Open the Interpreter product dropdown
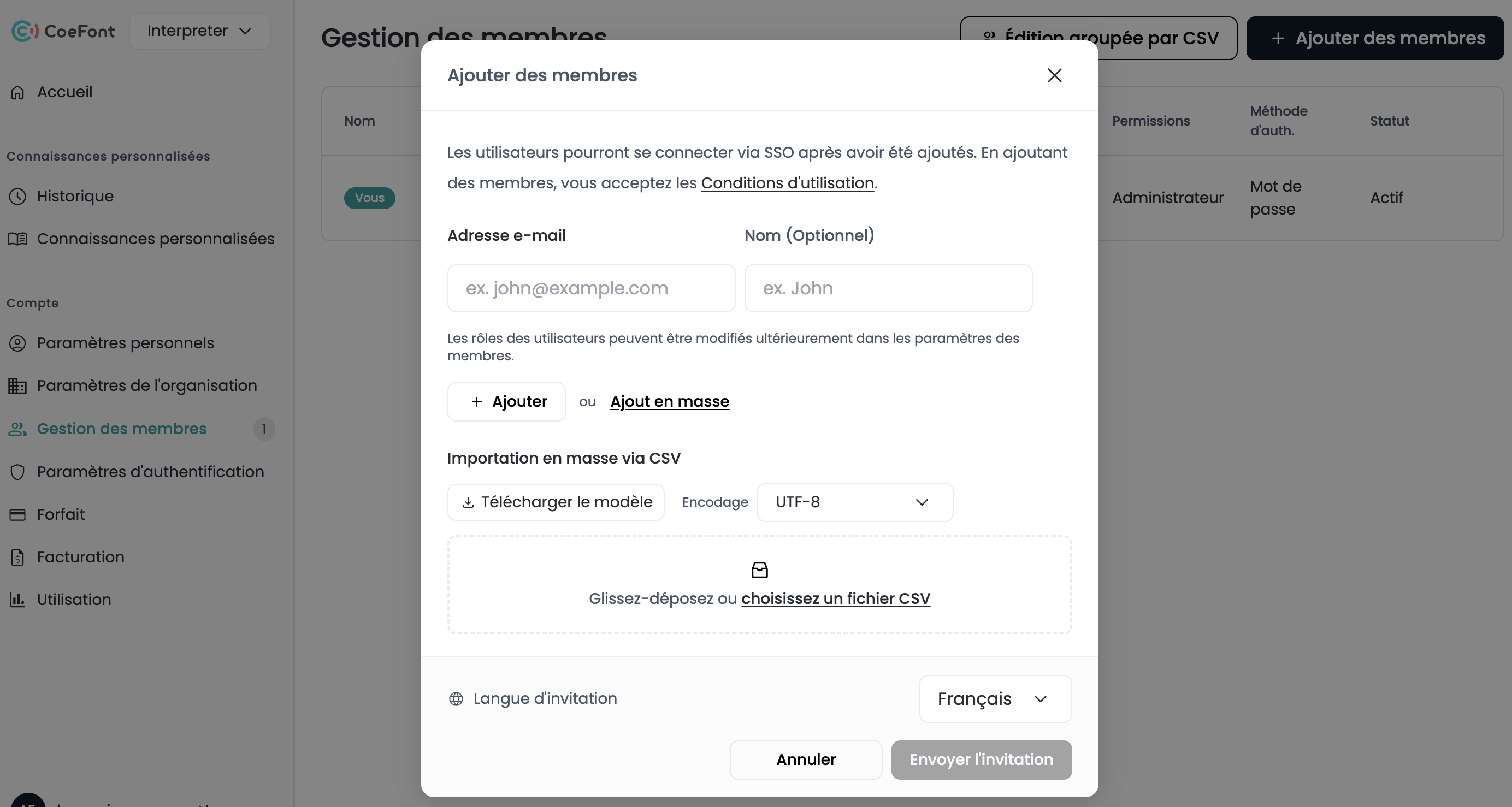Image resolution: width=1512 pixels, height=807 pixels. 199,31
